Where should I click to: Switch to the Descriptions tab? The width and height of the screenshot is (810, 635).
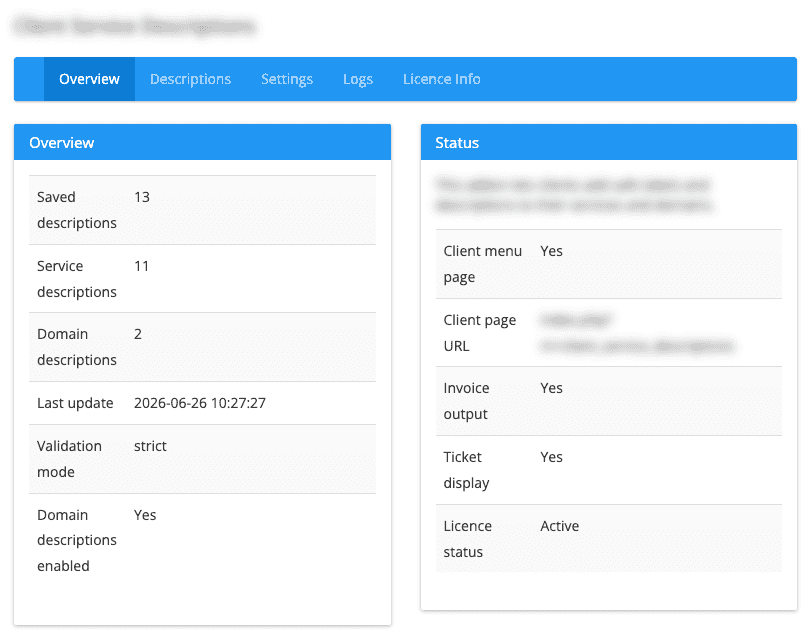[190, 79]
